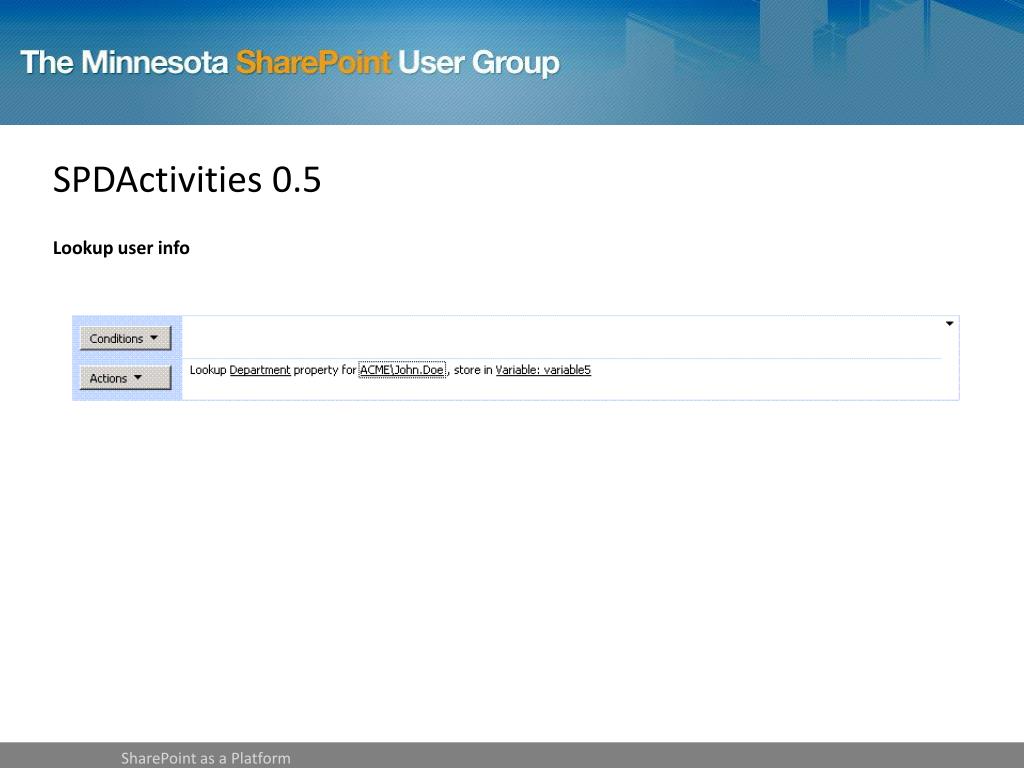
Task: Open the Conditions dropdown button
Action: (125, 338)
